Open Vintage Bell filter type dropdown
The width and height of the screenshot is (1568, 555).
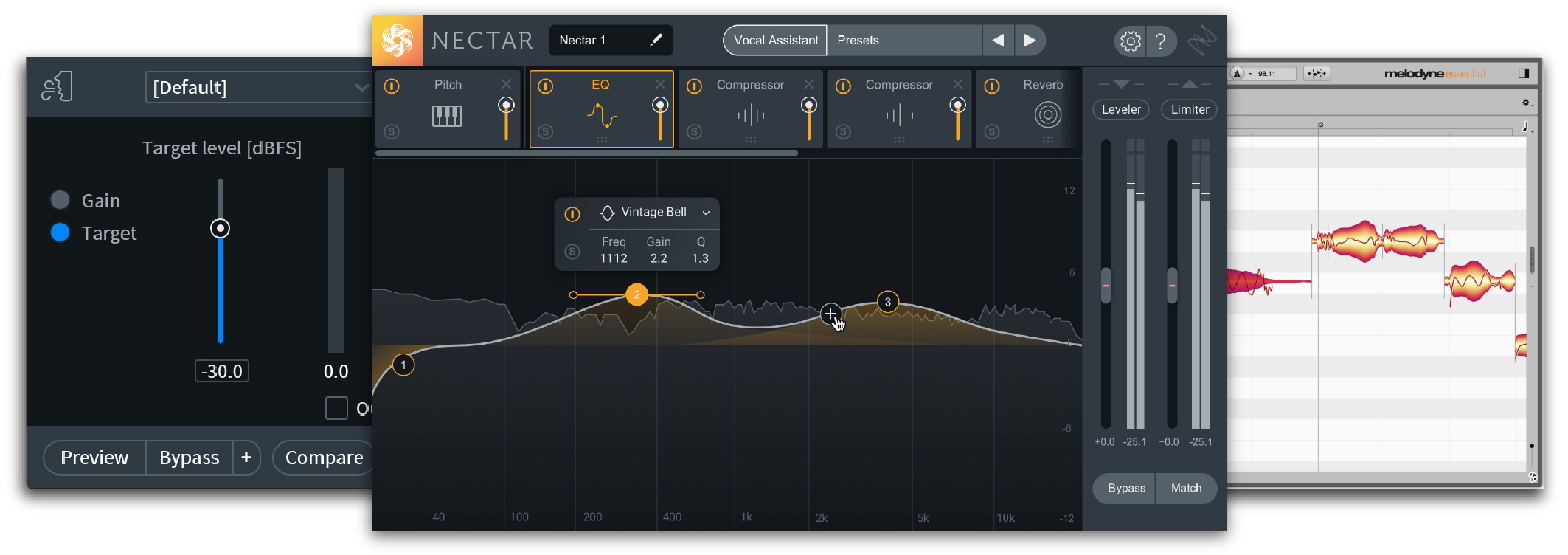tap(654, 213)
